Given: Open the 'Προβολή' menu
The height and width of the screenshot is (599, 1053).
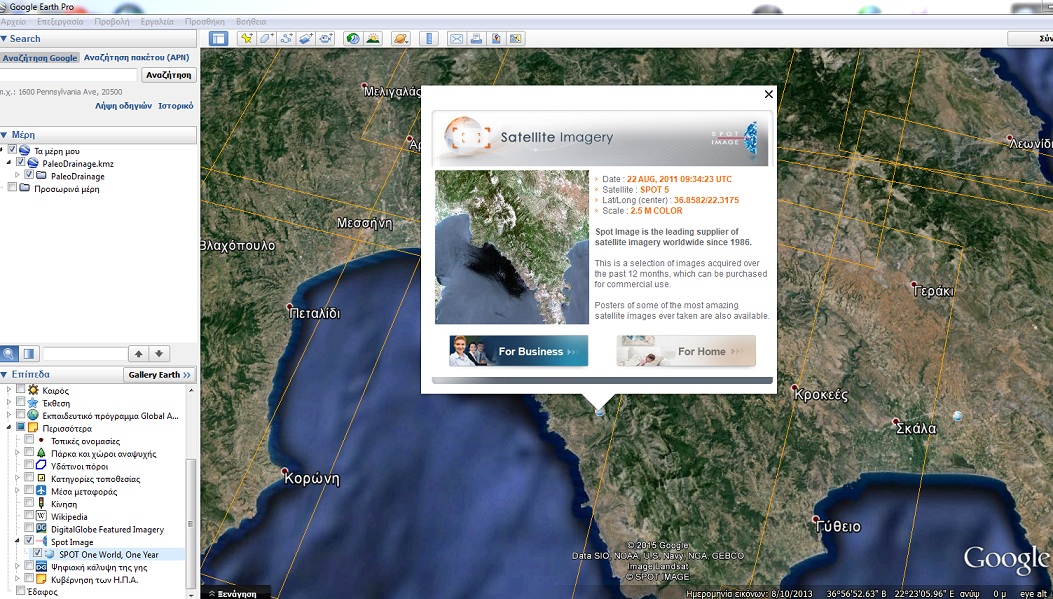Looking at the screenshot, I should [111, 21].
